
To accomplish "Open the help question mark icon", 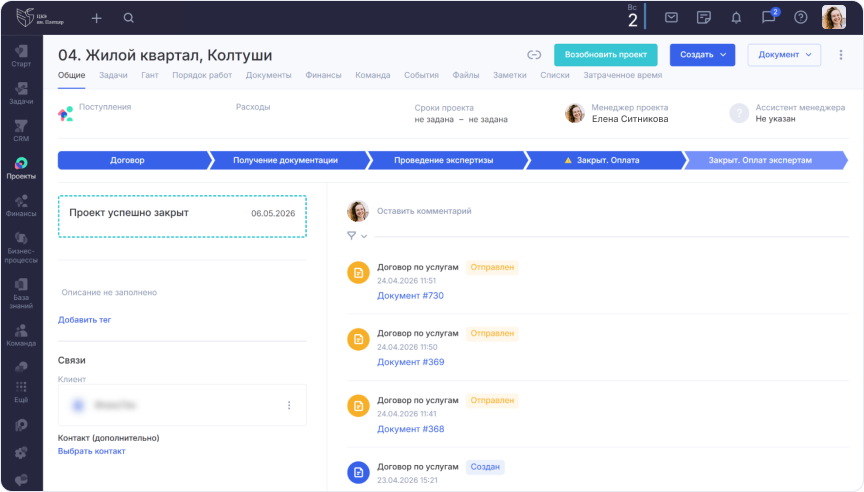I will [x=801, y=18].
